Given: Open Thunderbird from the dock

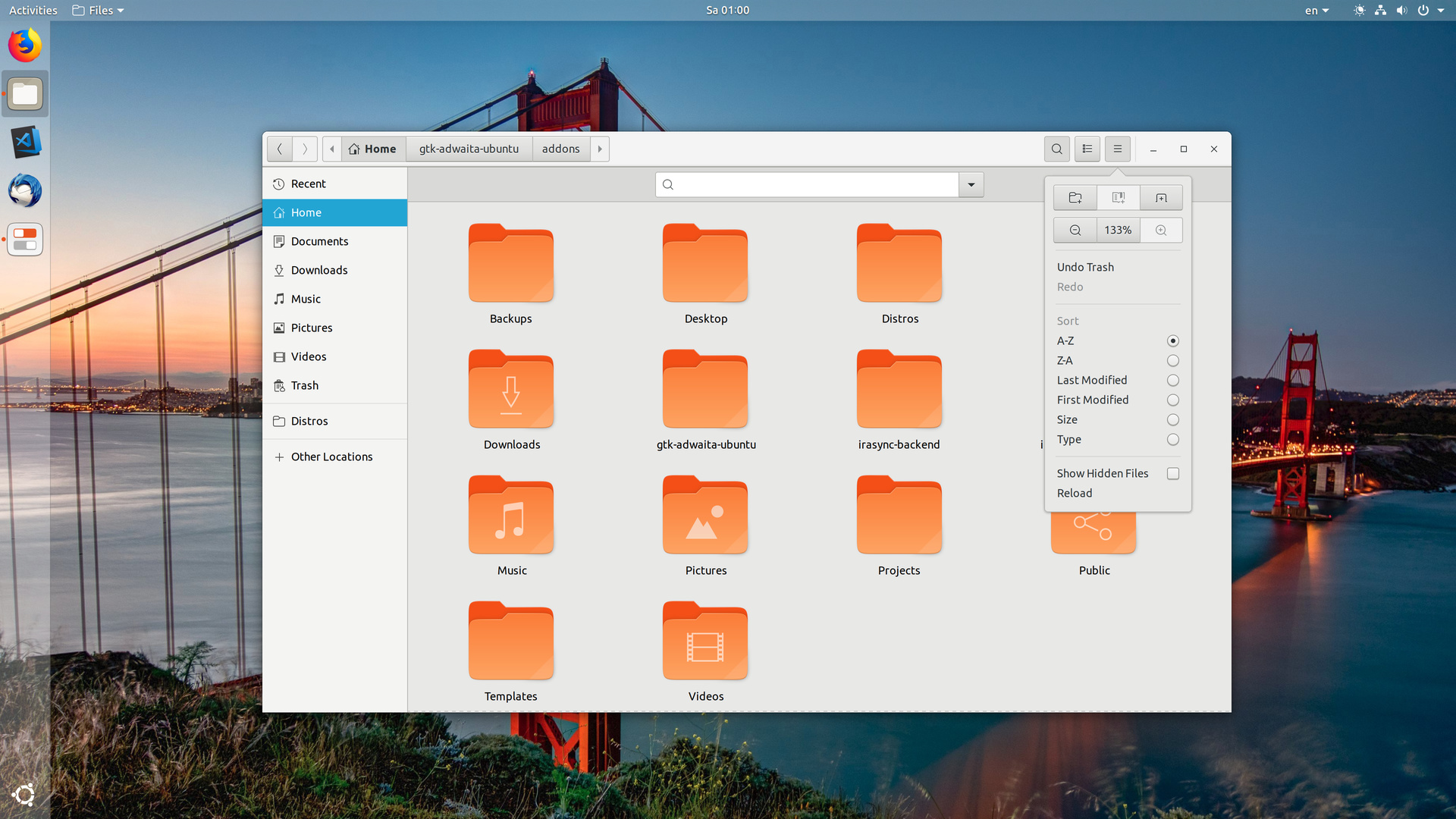Looking at the screenshot, I should pos(25,190).
